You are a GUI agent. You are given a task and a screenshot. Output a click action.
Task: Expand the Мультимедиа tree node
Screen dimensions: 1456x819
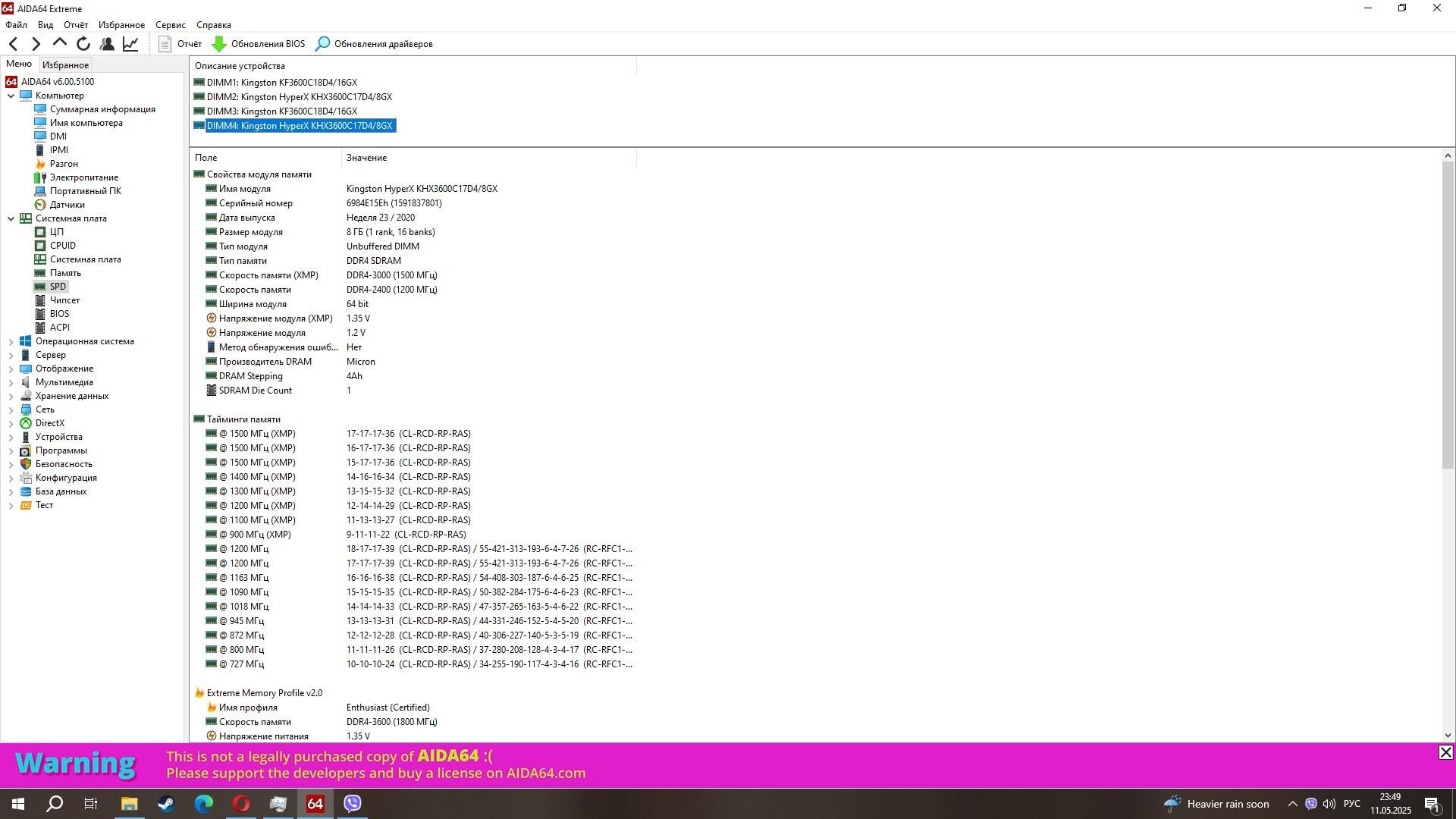(11, 383)
